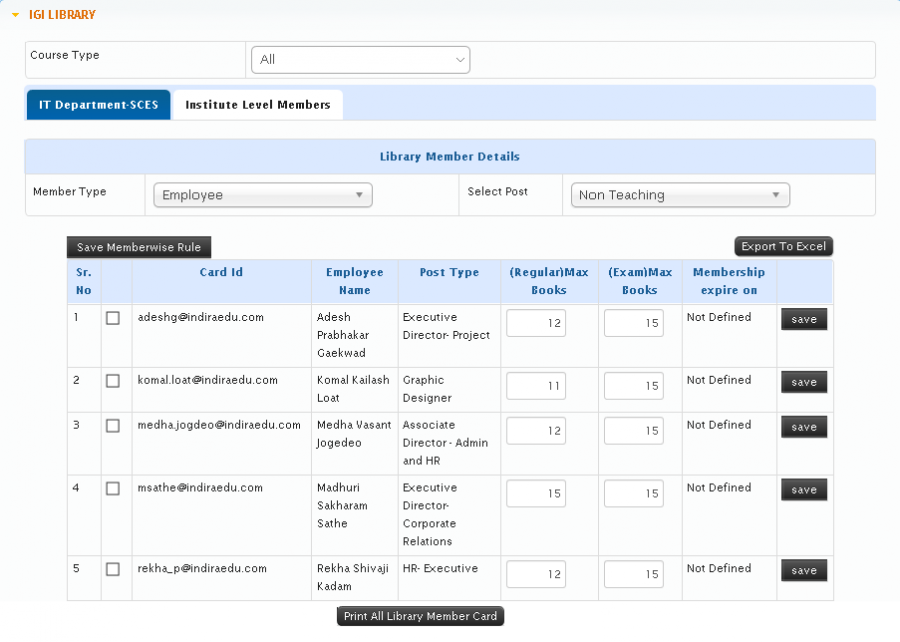The height and width of the screenshot is (642, 900).
Task: Click Export To Excel button
Action: click(783, 247)
